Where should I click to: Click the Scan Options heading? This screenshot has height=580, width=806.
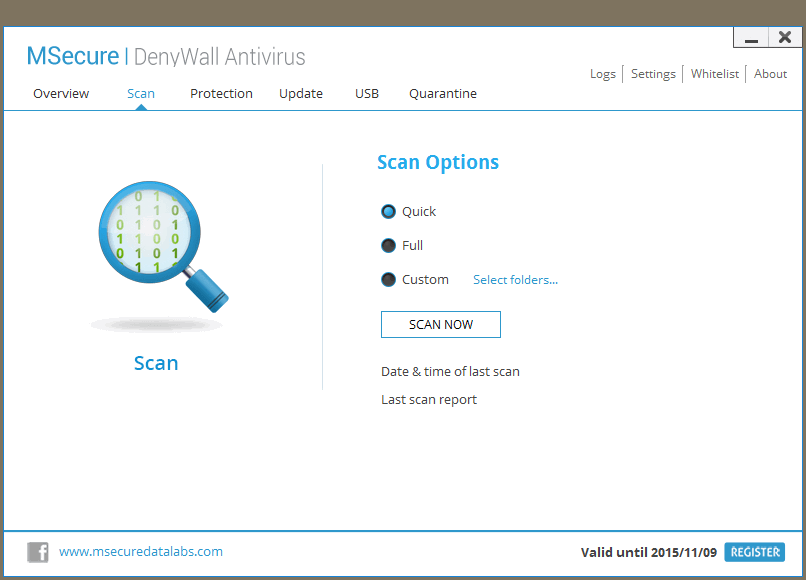click(438, 162)
